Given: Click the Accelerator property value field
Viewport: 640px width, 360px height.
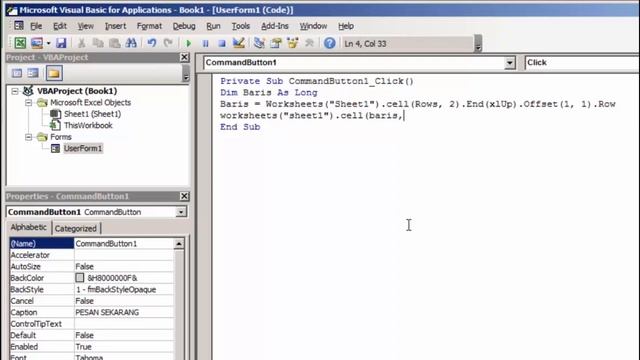Looking at the screenshot, I should tap(124, 255).
